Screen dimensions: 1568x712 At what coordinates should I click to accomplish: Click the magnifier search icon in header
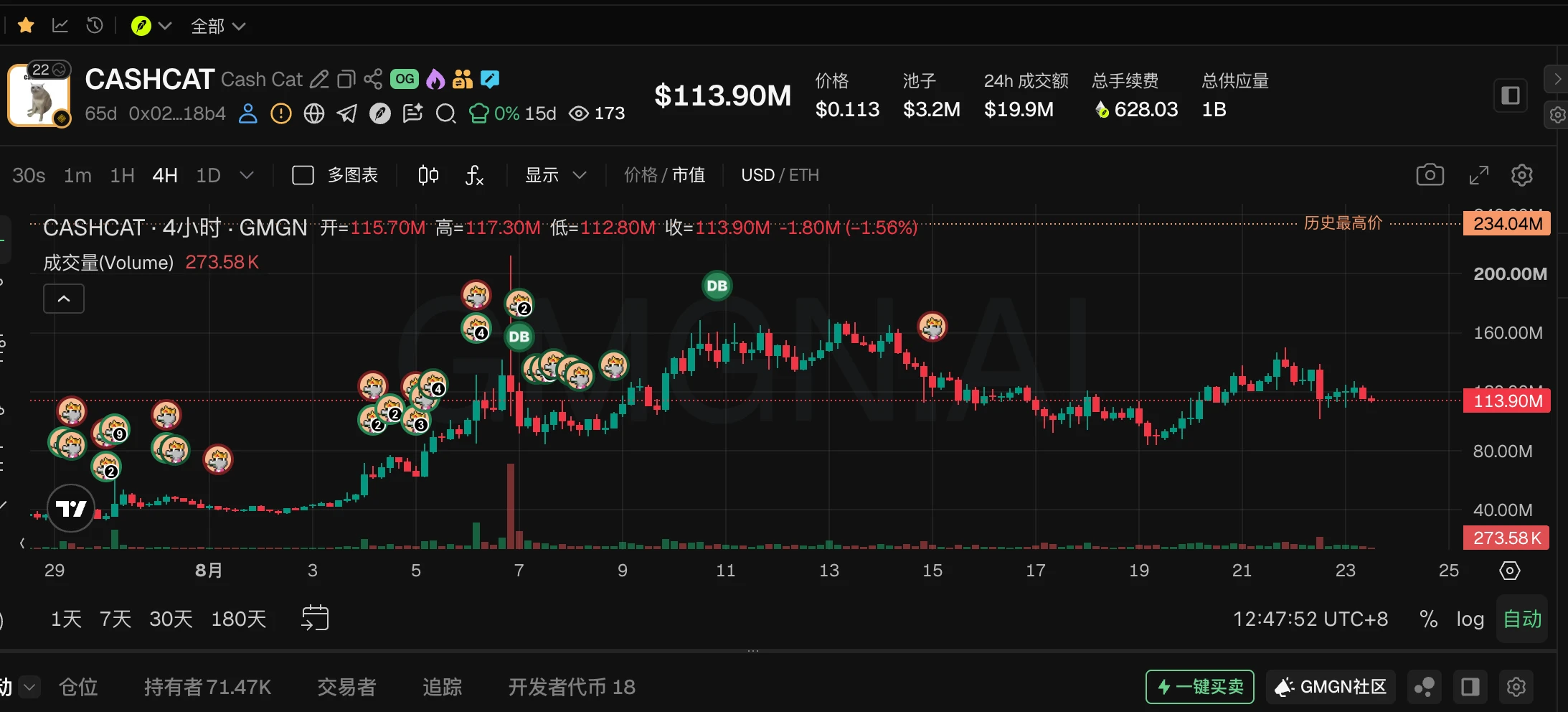click(x=446, y=113)
